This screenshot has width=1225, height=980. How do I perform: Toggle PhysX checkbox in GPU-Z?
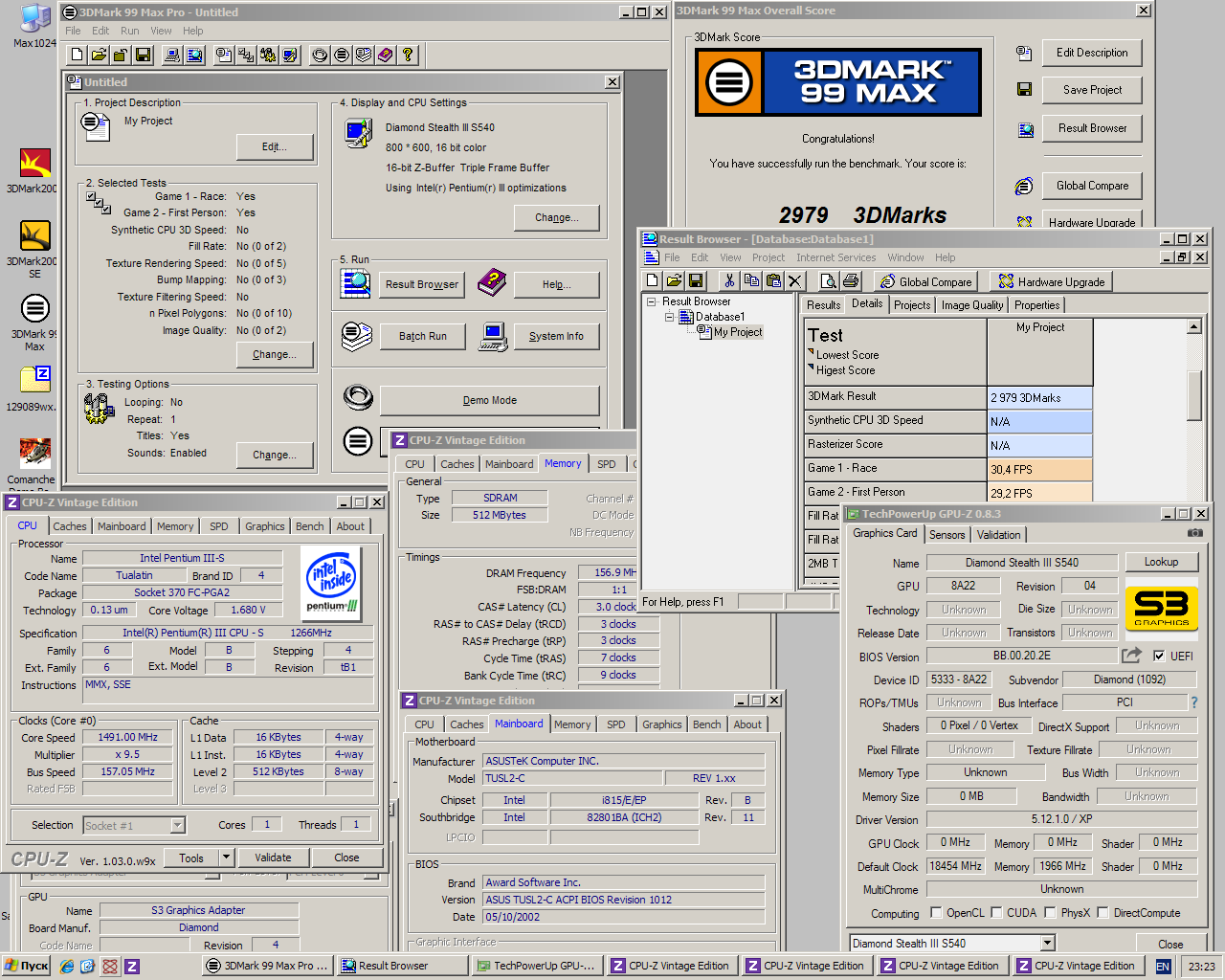click(x=1050, y=912)
